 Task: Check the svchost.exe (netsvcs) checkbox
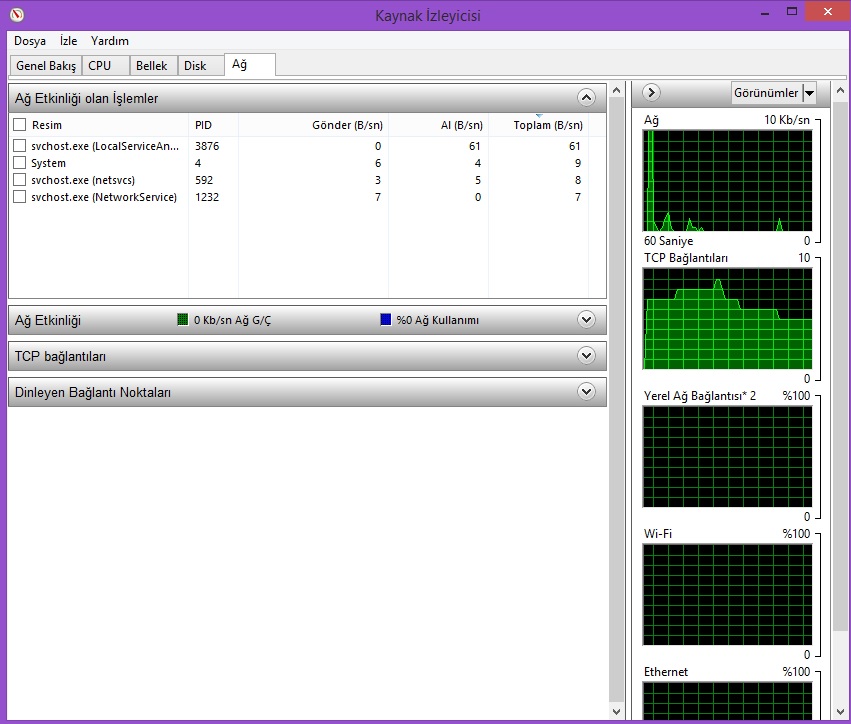tap(20, 180)
